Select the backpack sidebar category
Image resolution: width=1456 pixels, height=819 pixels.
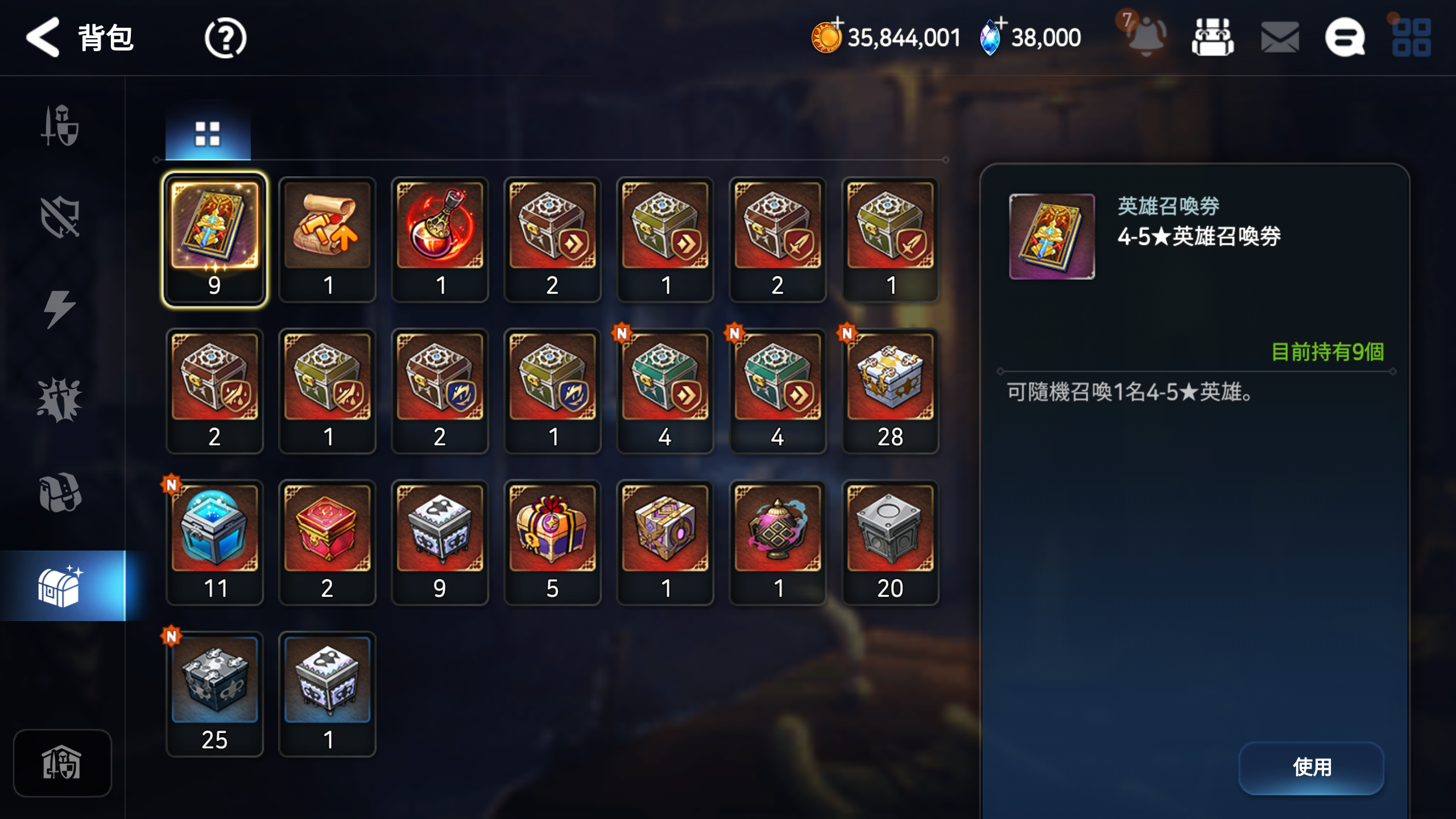pos(60,492)
